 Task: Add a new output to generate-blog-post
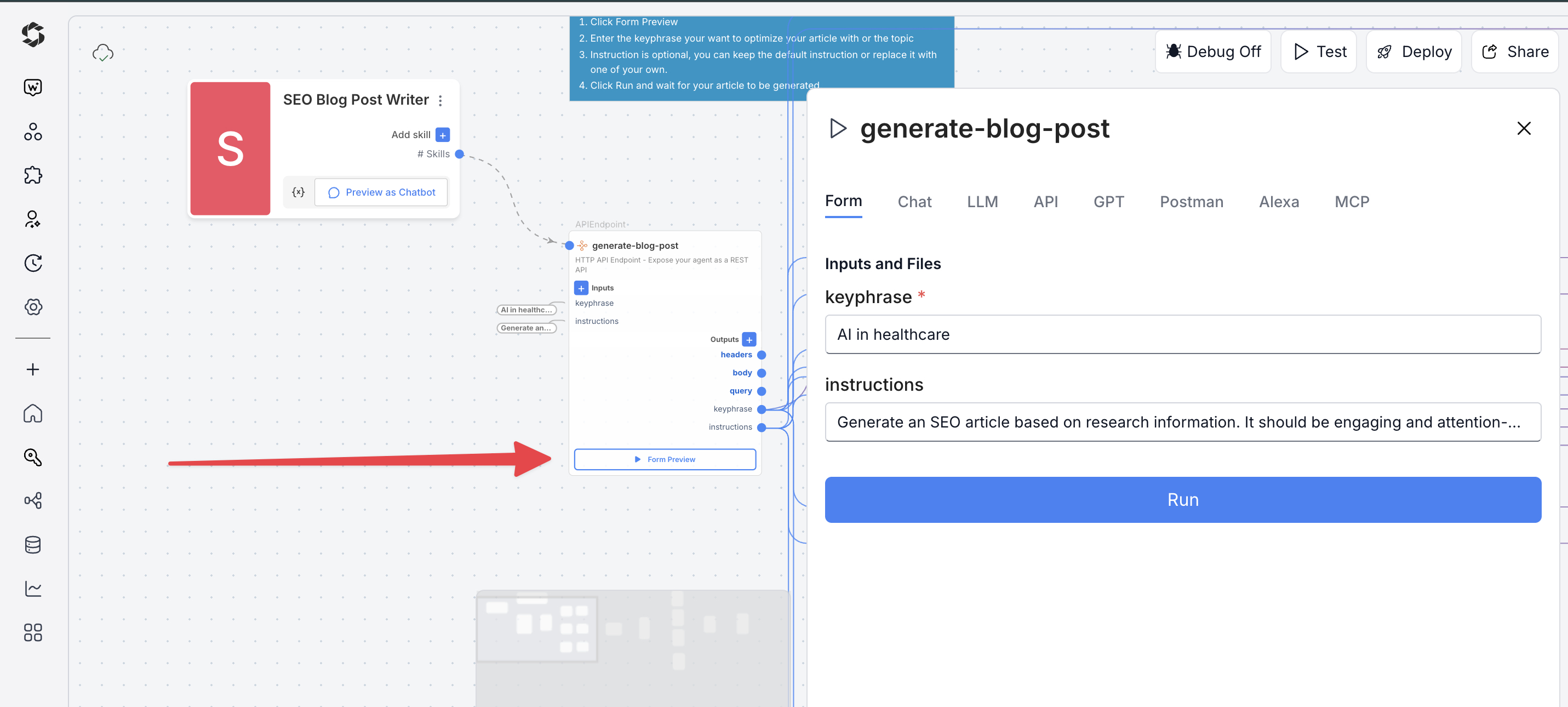[x=749, y=339]
